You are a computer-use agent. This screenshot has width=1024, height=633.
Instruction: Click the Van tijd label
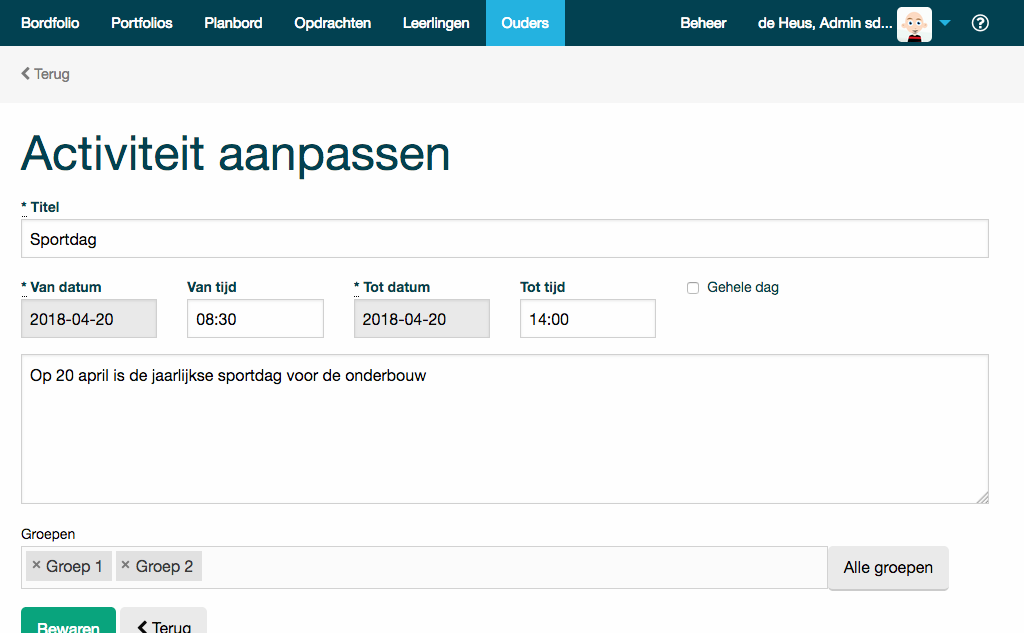212,287
